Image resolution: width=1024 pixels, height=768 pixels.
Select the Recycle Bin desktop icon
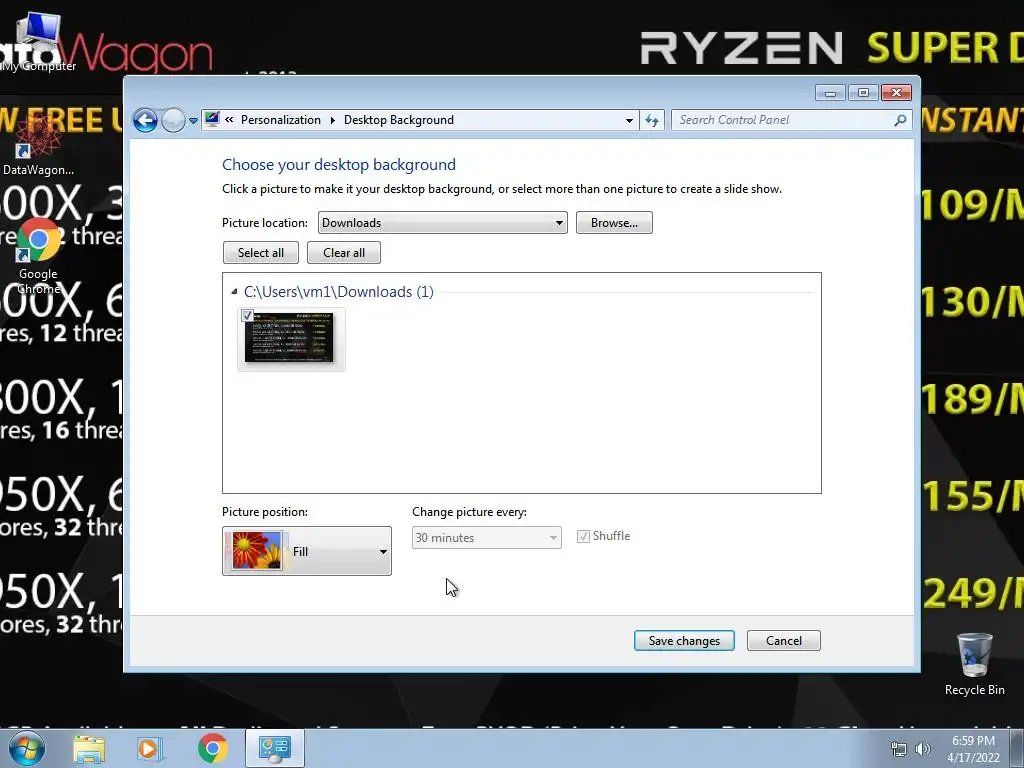pos(974,664)
